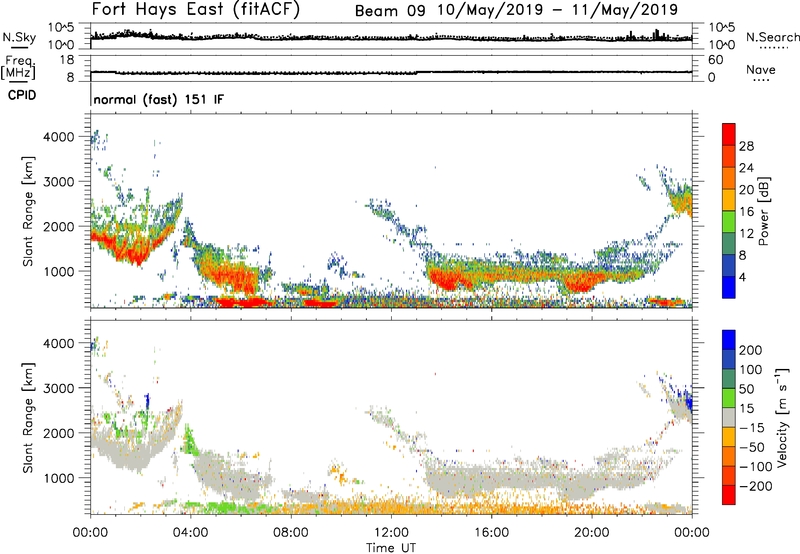The width and height of the screenshot is (800, 554).
Task: Click the light green 50 velocity colorbar segment
Action: click(x=729, y=398)
